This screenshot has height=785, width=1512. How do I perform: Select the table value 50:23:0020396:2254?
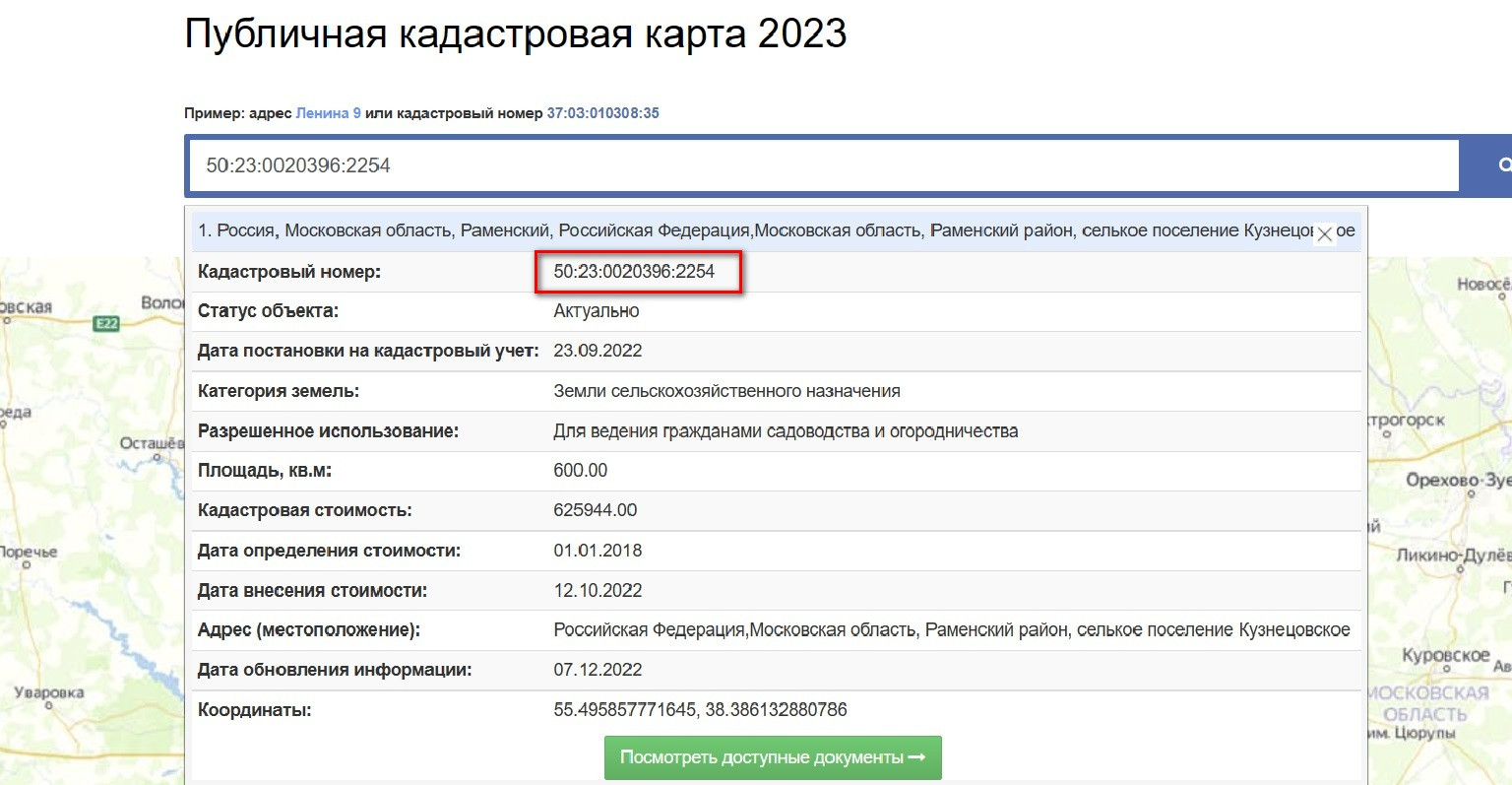(x=634, y=272)
